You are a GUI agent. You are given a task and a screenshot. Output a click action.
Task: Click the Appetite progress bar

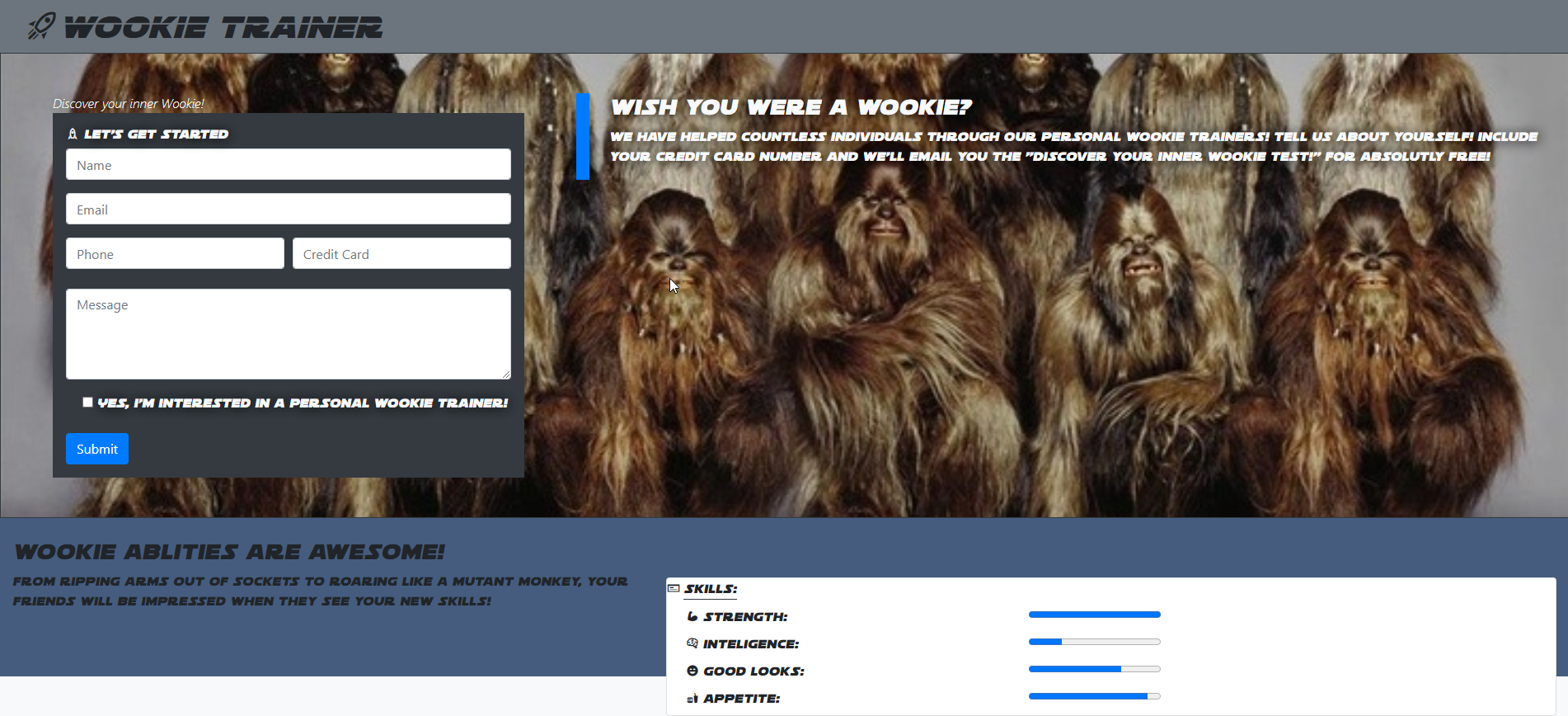click(x=1094, y=696)
